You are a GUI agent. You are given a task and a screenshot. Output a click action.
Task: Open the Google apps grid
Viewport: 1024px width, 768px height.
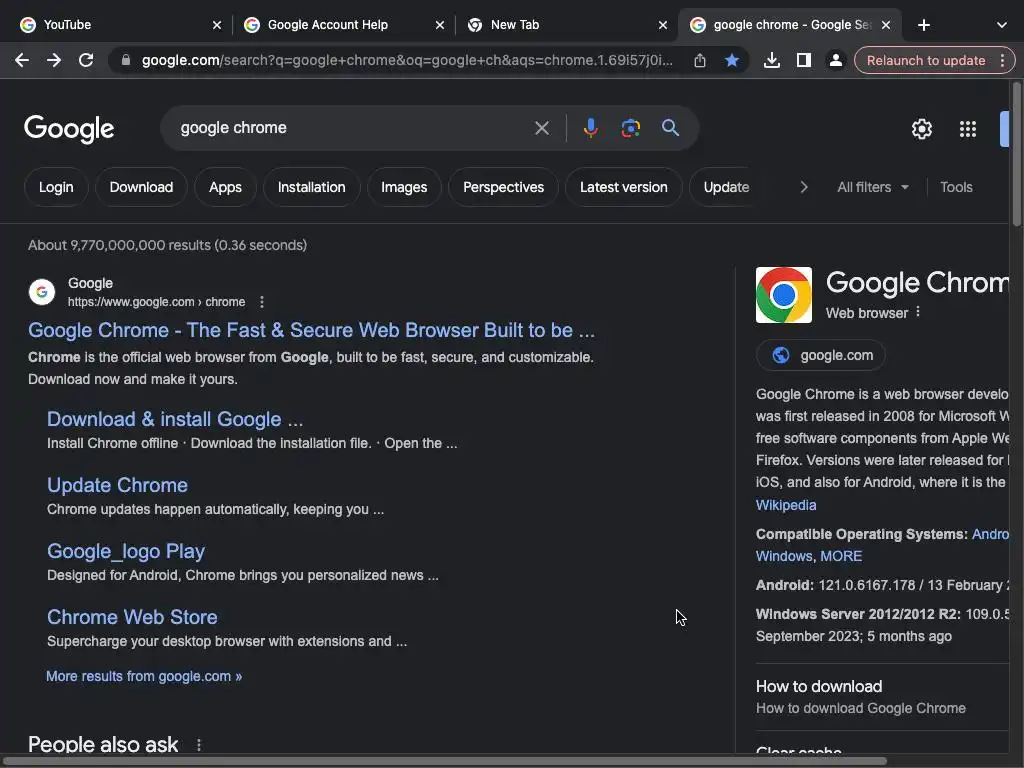point(968,129)
